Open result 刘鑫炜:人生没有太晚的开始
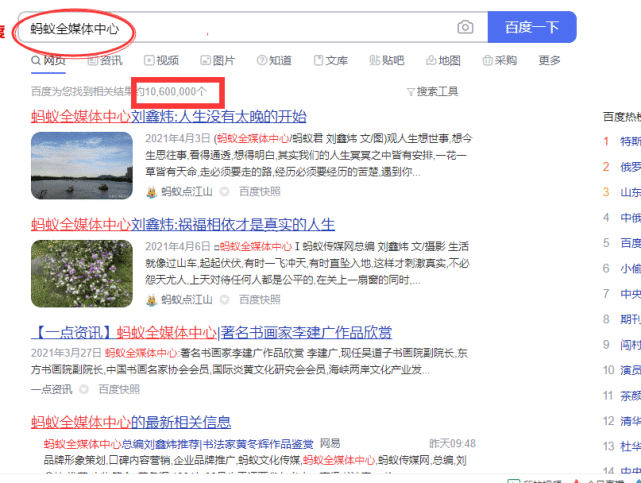The image size is (641, 483). pyautogui.click(x=168, y=116)
